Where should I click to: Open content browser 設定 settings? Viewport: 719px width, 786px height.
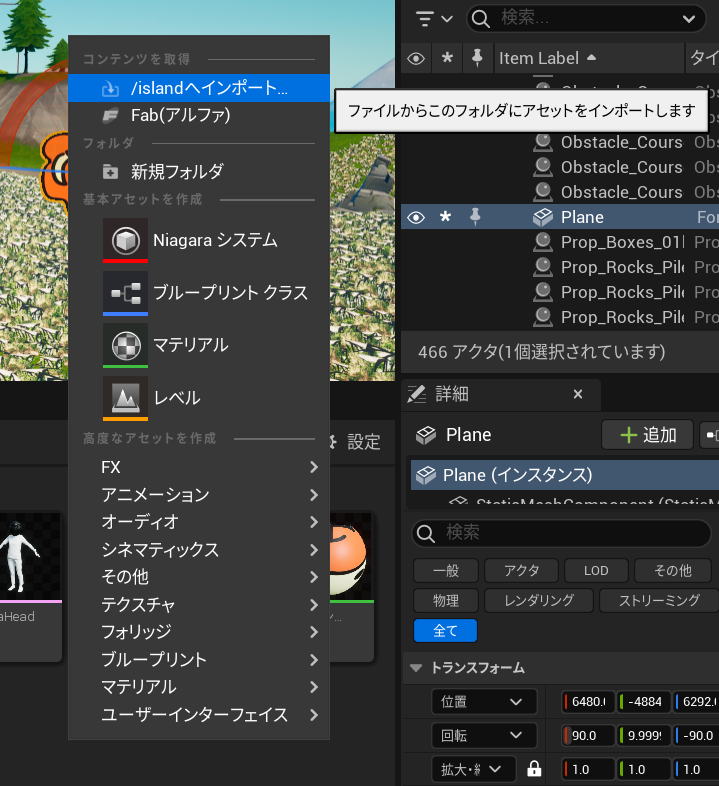[364, 442]
